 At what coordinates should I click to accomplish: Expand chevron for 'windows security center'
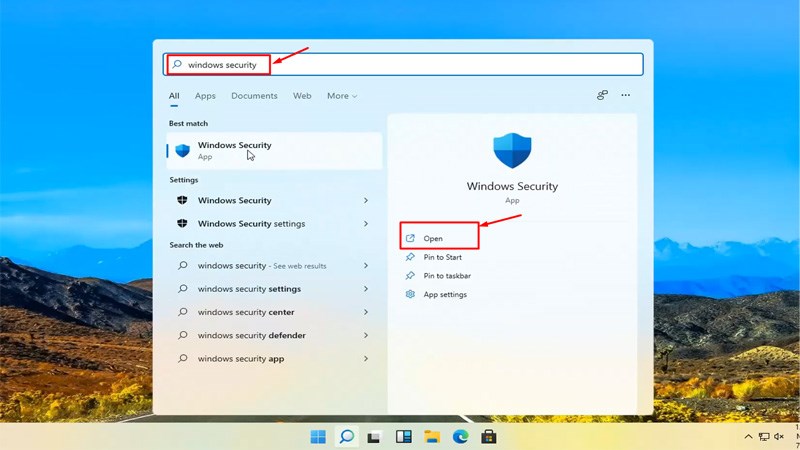366,312
